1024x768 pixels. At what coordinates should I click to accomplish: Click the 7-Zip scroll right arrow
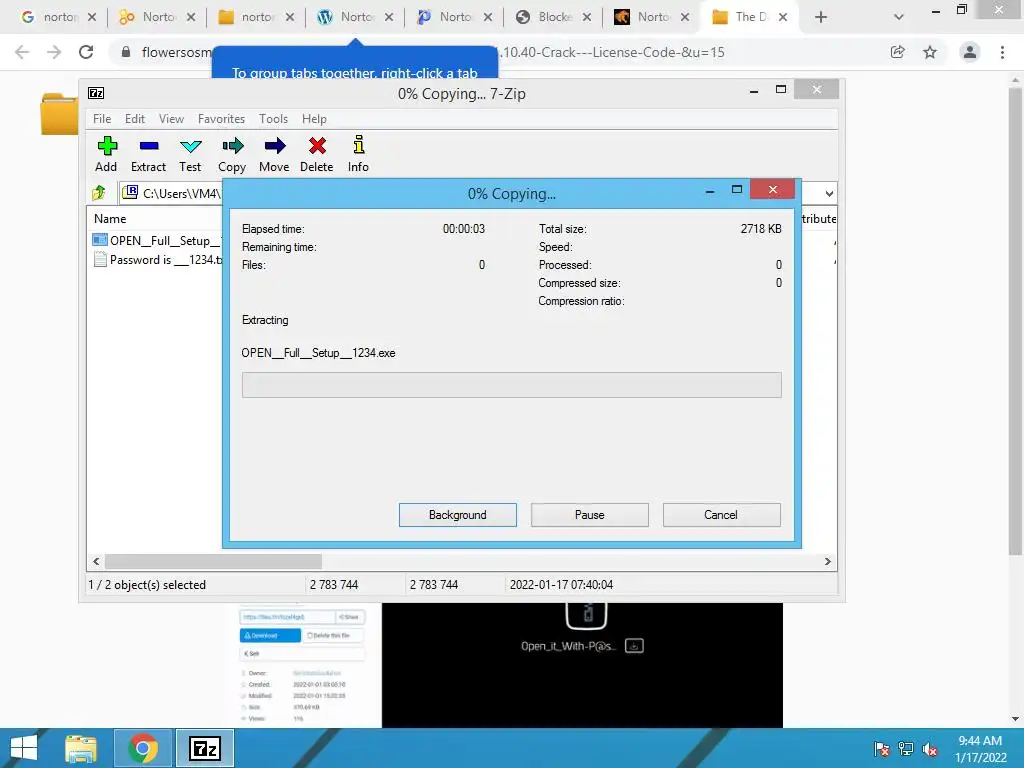click(827, 562)
